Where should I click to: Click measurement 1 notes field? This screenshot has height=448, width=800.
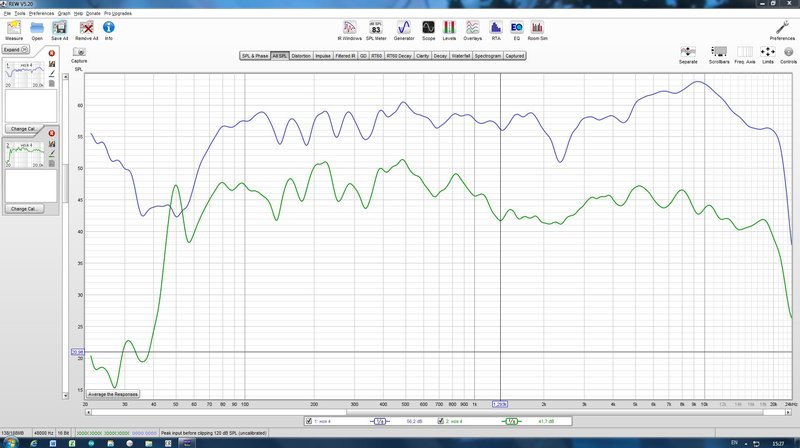(31, 106)
